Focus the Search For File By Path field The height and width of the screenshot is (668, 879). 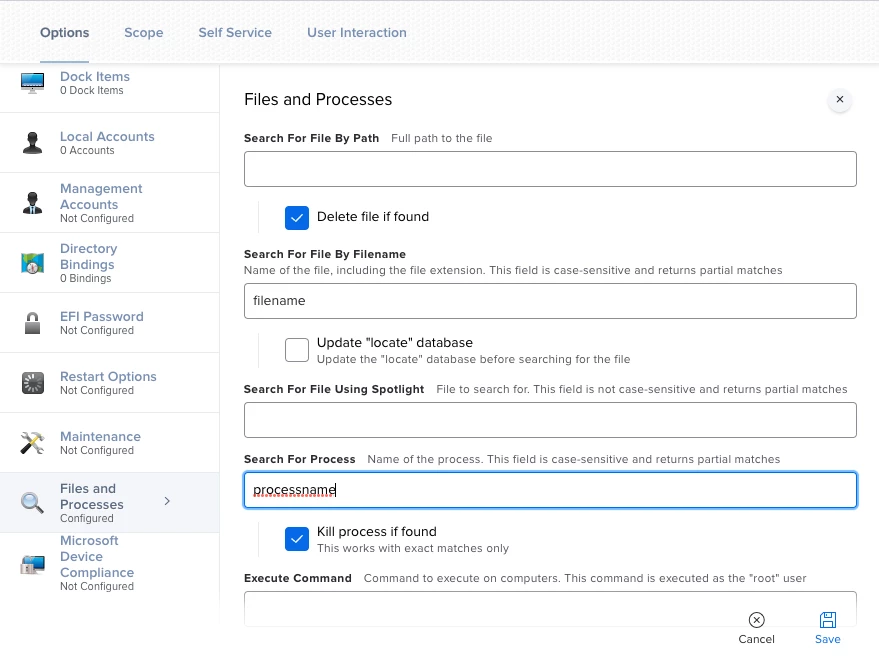pyautogui.click(x=550, y=169)
